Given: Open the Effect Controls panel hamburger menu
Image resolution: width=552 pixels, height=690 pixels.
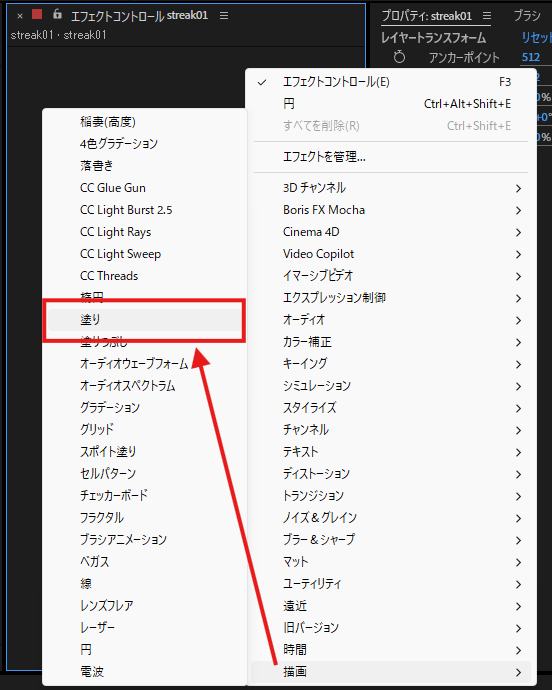Looking at the screenshot, I should 224,16.
